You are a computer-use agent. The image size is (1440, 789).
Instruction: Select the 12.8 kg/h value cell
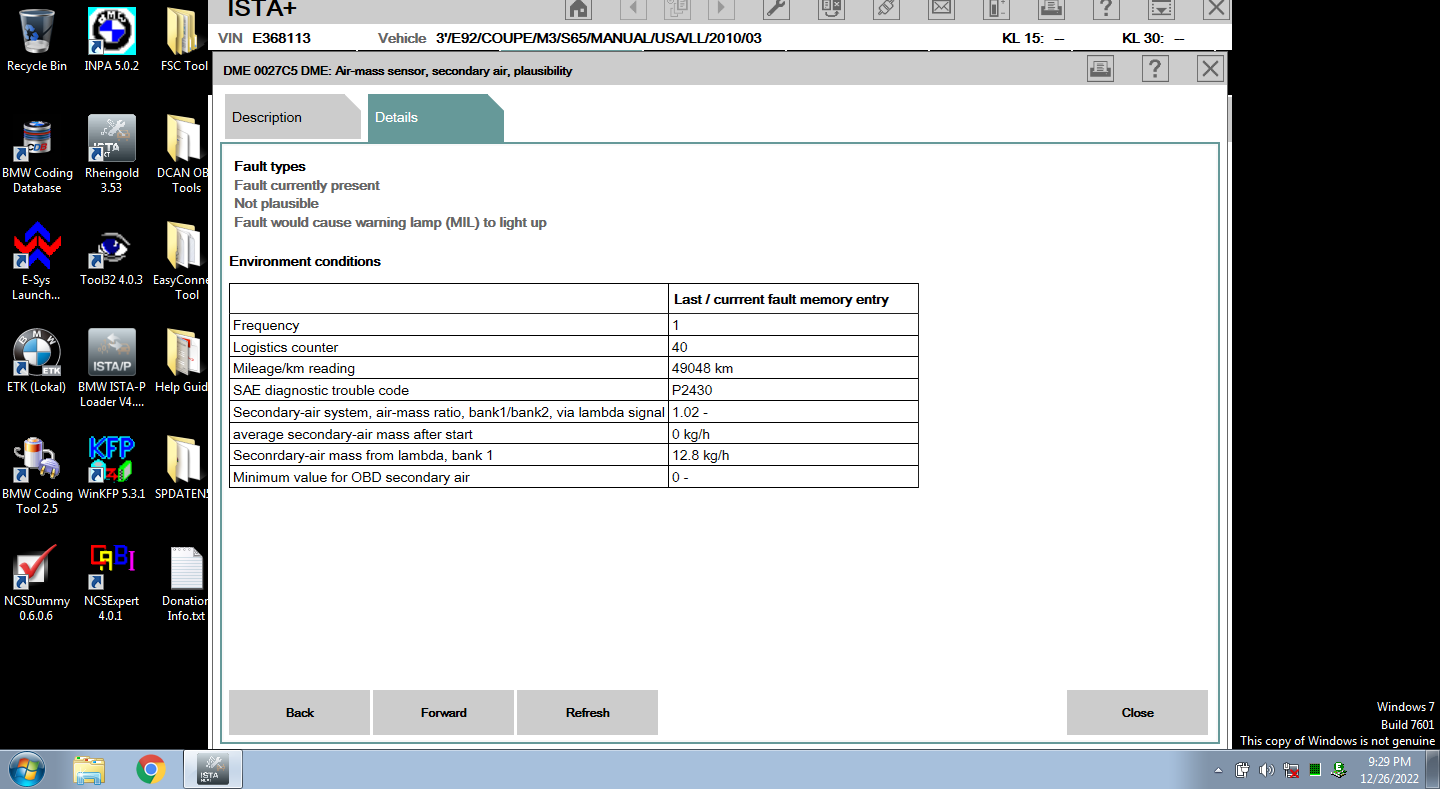point(793,455)
